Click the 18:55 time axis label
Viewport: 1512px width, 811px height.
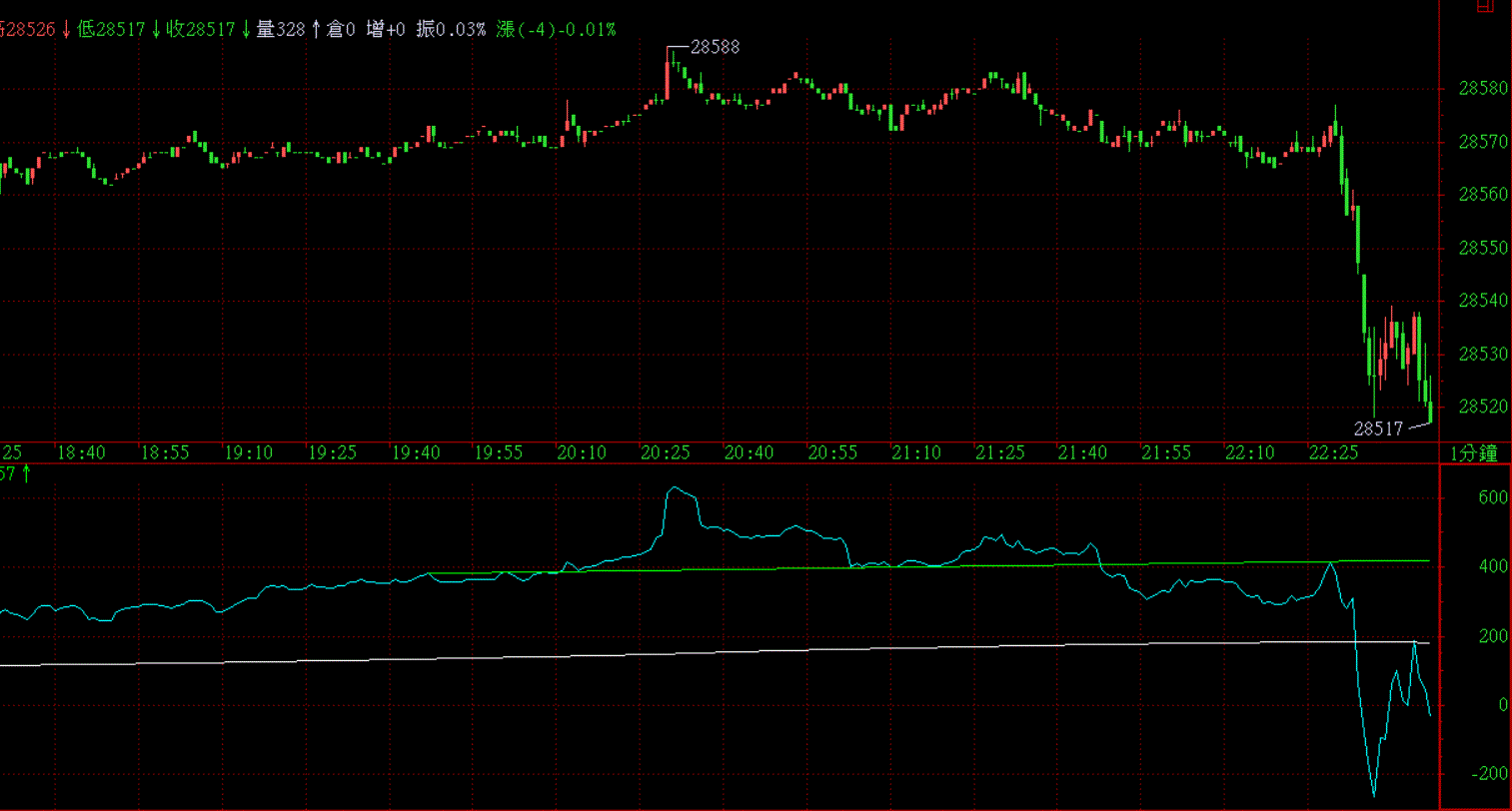165,452
